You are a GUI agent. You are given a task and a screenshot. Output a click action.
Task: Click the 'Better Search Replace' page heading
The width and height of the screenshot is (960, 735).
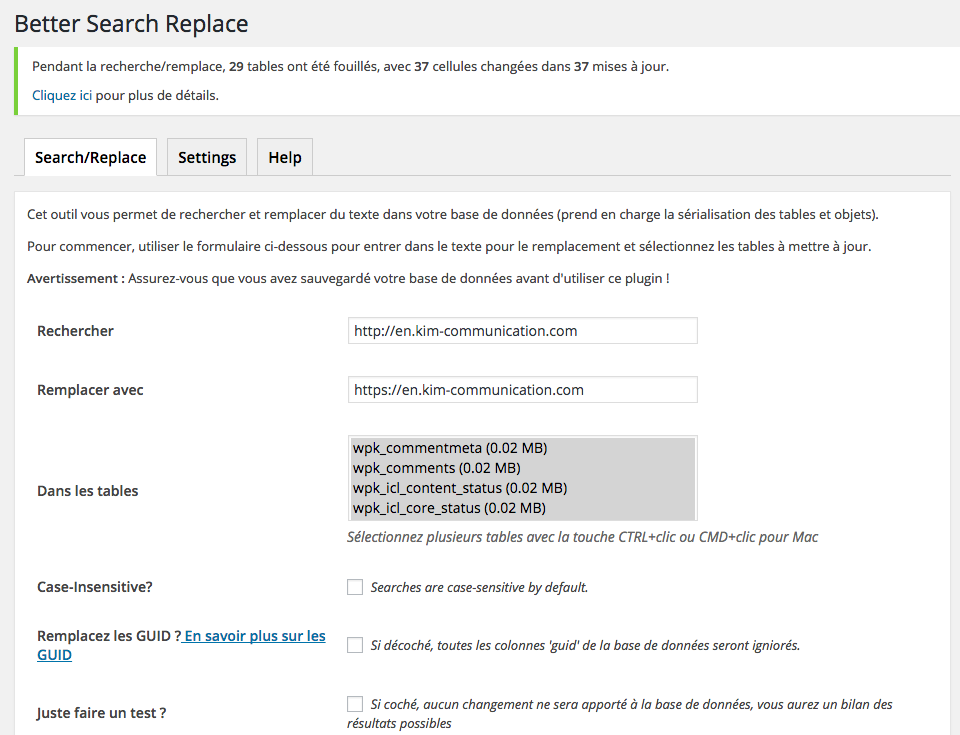(131, 24)
